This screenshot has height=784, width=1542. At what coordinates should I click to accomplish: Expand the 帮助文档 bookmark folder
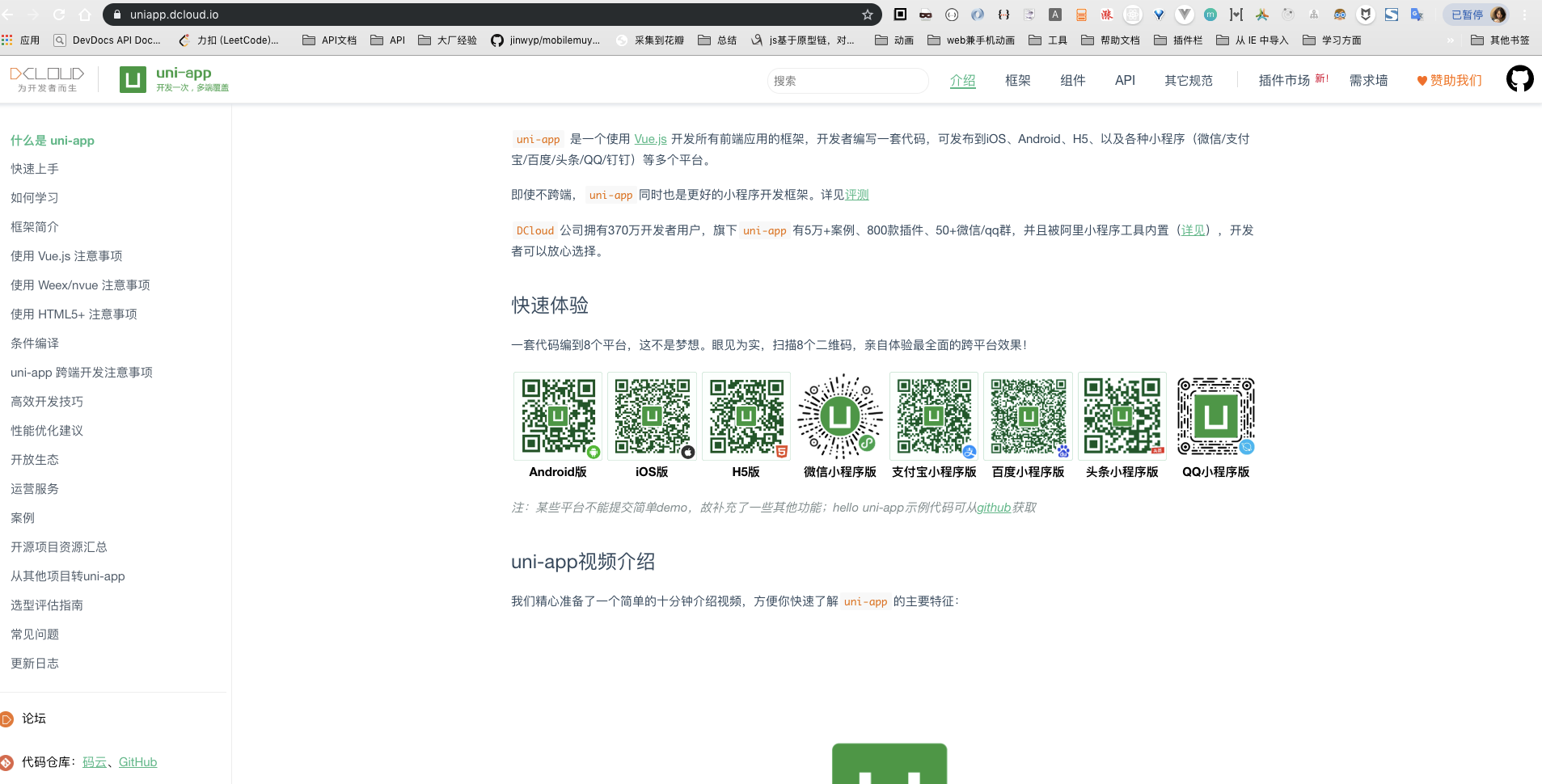(x=1110, y=40)
